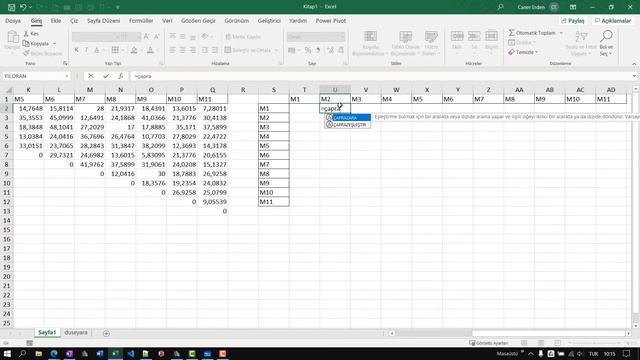Click the Kopyala copy button

36,44
